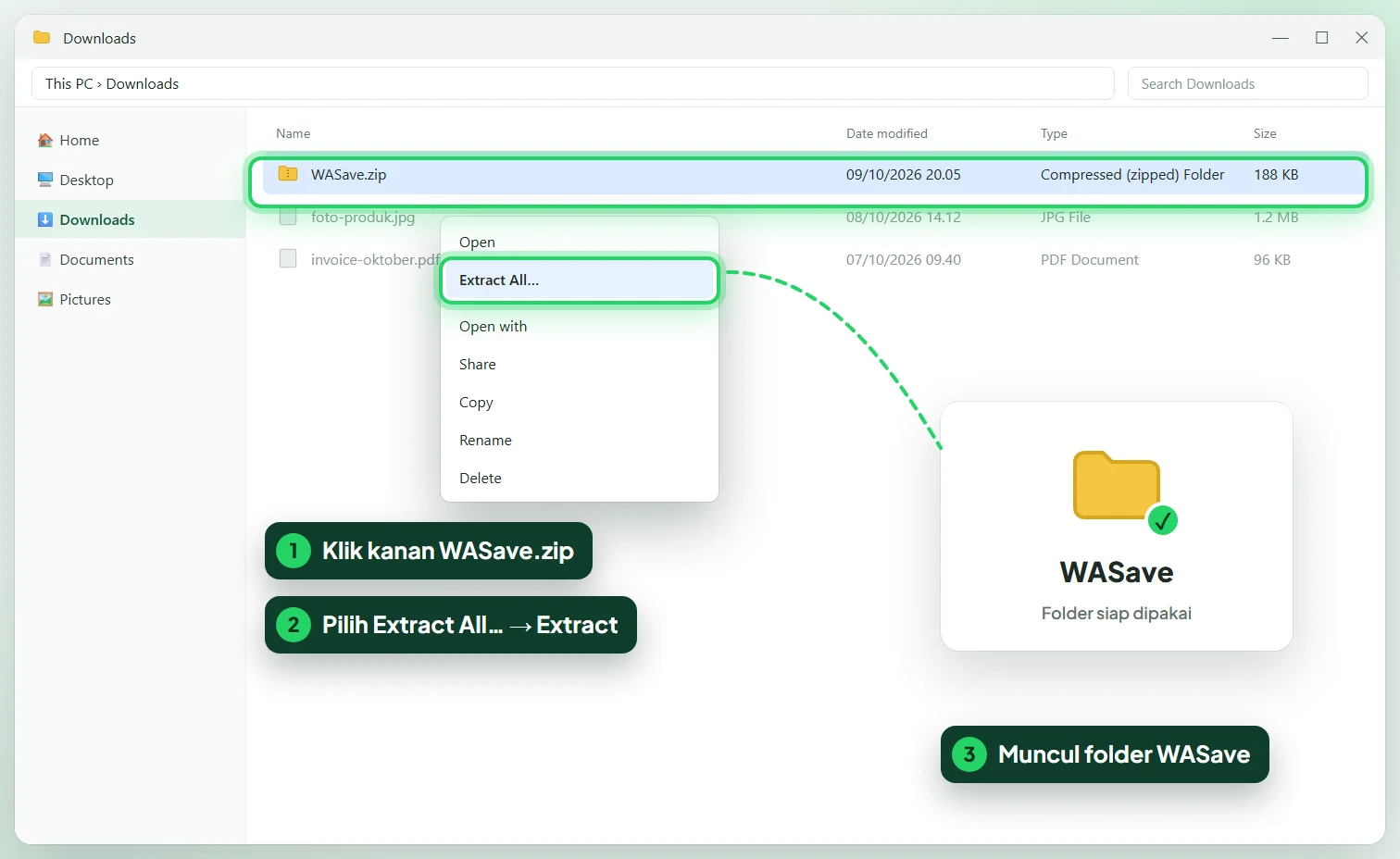Sort by the Size column header
This screenshot has height=859, width=1400.
click(1265, 133)
